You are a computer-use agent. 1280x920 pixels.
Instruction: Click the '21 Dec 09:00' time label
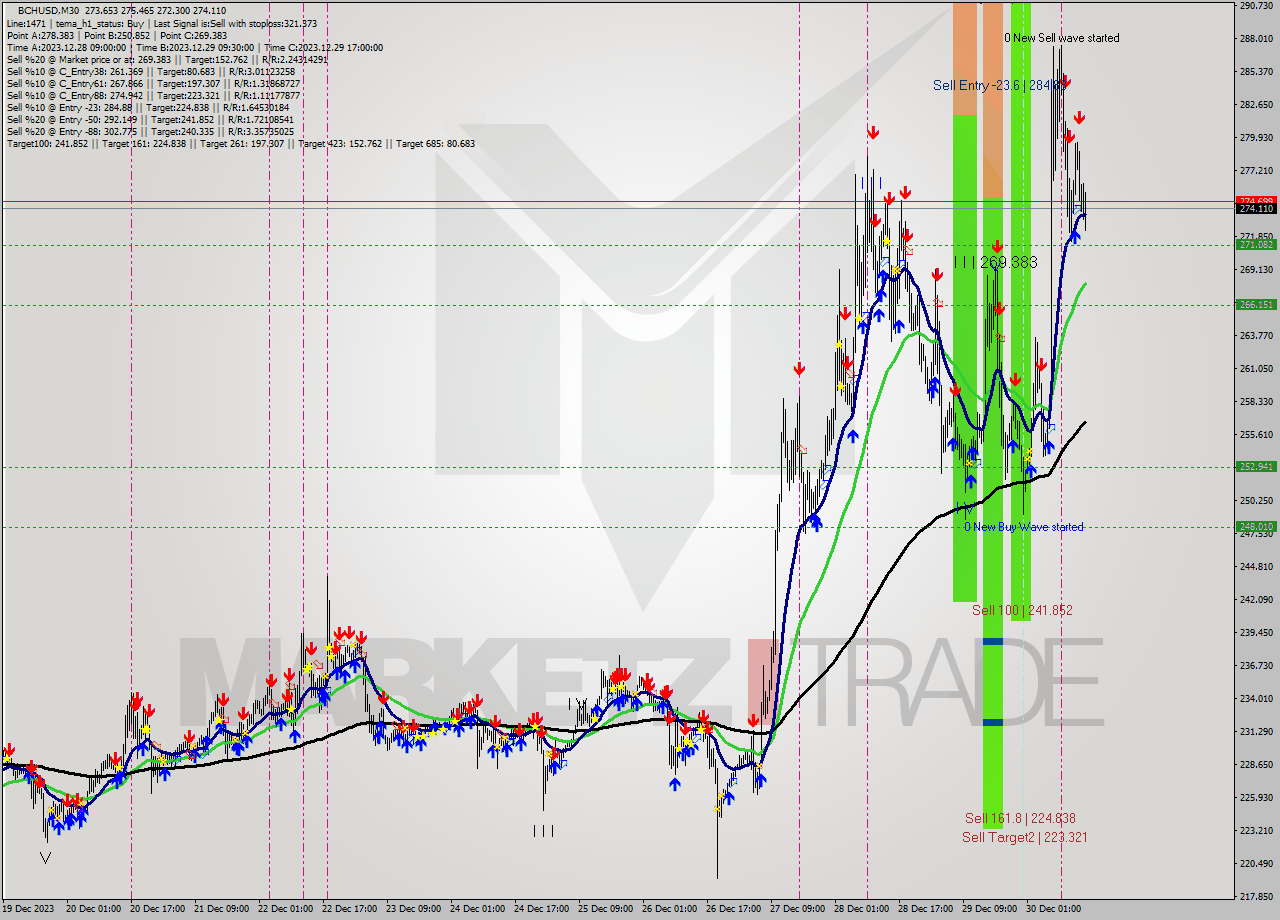pyautogui.click(x=224, y=909)
